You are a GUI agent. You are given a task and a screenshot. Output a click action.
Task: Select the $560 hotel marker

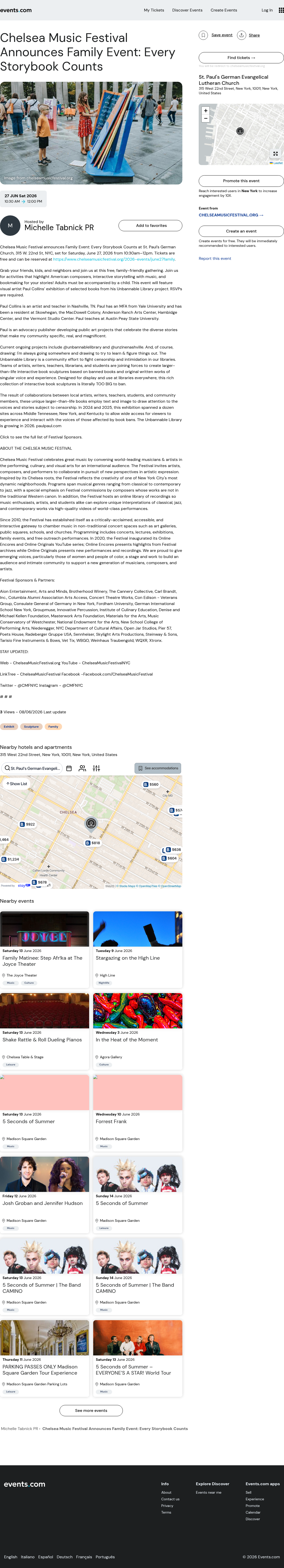pyautogui.click(x=151, y=785)
